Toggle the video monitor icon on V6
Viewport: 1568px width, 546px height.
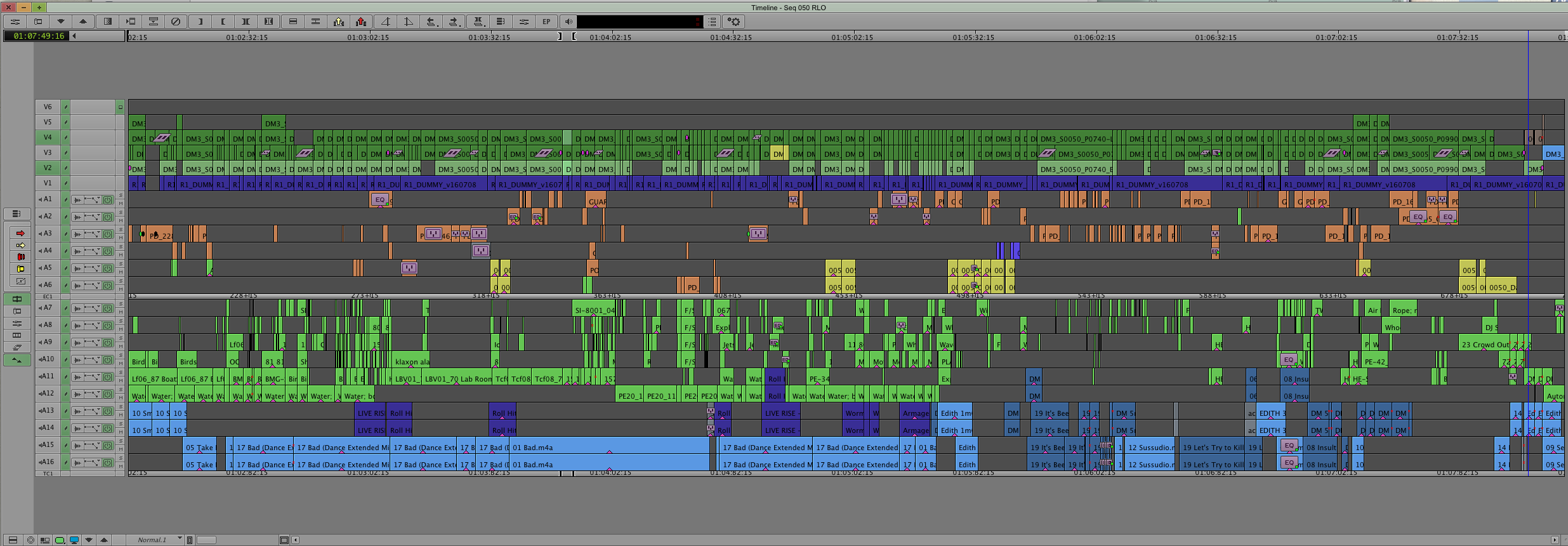coord(120,107)
